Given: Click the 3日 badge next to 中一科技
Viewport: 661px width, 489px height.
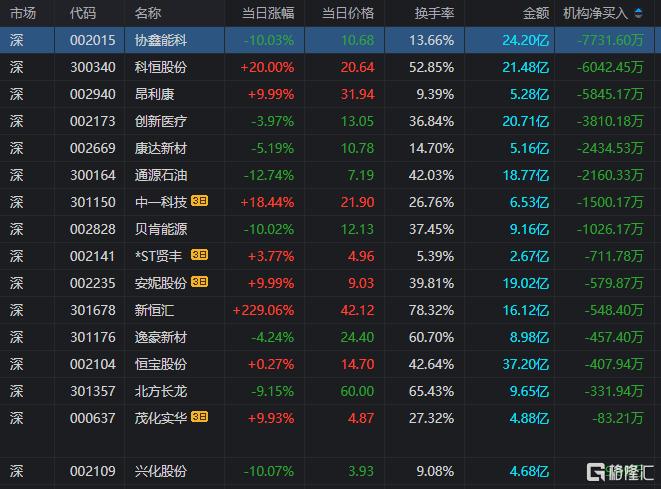Looking at the screenshot, I should [199, 201].
